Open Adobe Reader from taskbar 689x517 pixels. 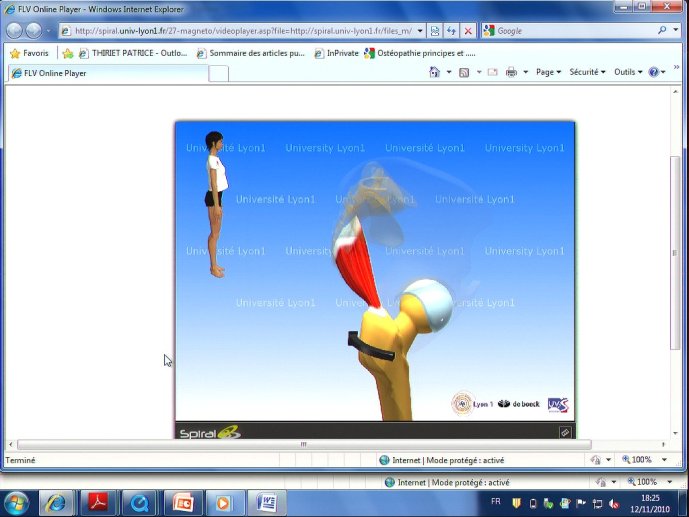click(x=98, y=503)
